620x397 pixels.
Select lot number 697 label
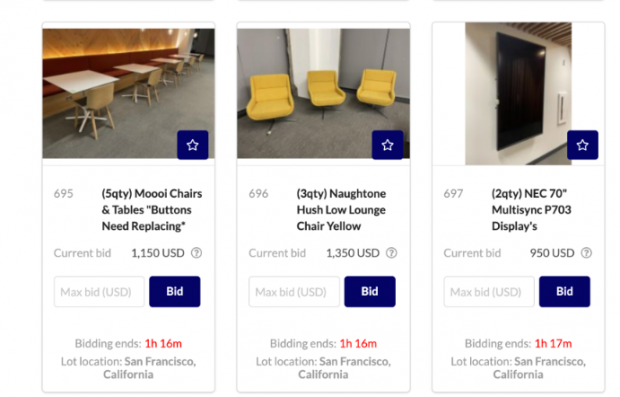[x=453, y=194]
